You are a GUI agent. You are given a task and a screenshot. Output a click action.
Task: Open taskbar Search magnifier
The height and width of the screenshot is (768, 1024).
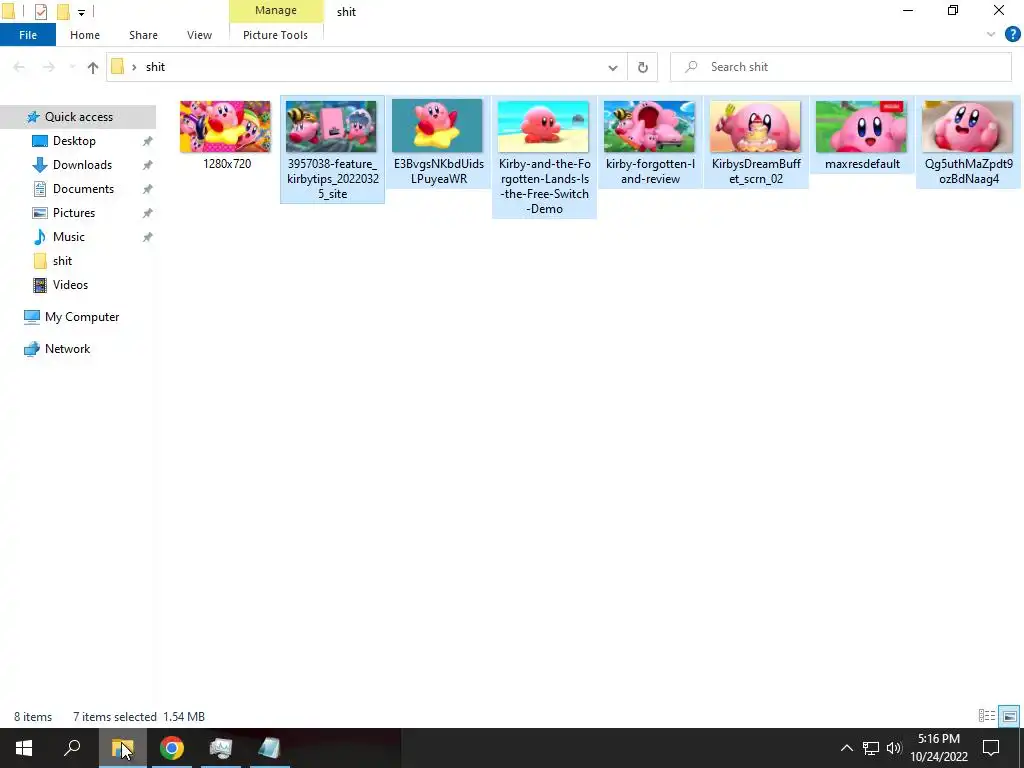coord(72,748)
